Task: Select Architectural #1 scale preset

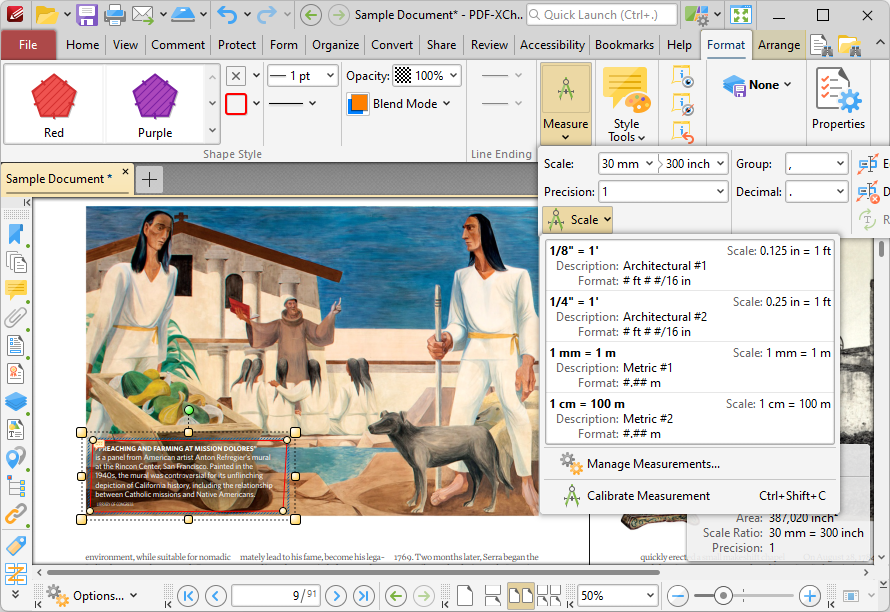Action: (690, 266)
